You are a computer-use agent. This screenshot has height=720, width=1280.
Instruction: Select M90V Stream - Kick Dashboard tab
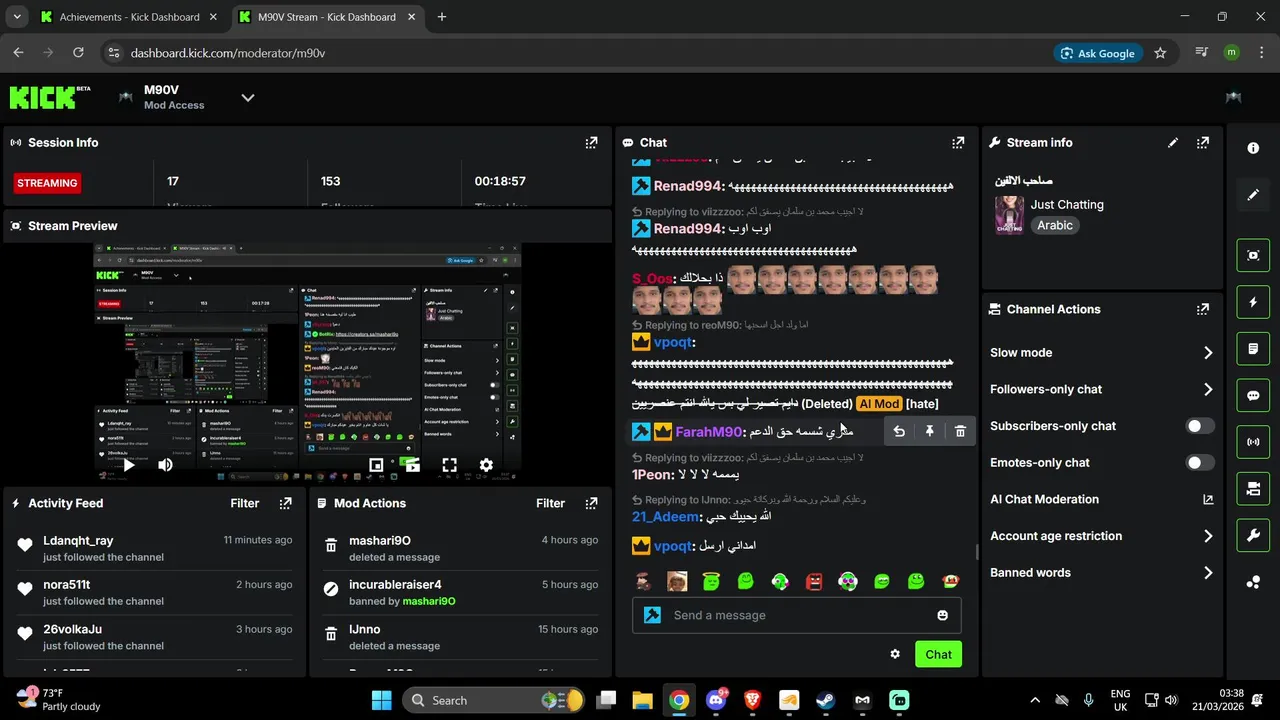(x=329, y=17)
